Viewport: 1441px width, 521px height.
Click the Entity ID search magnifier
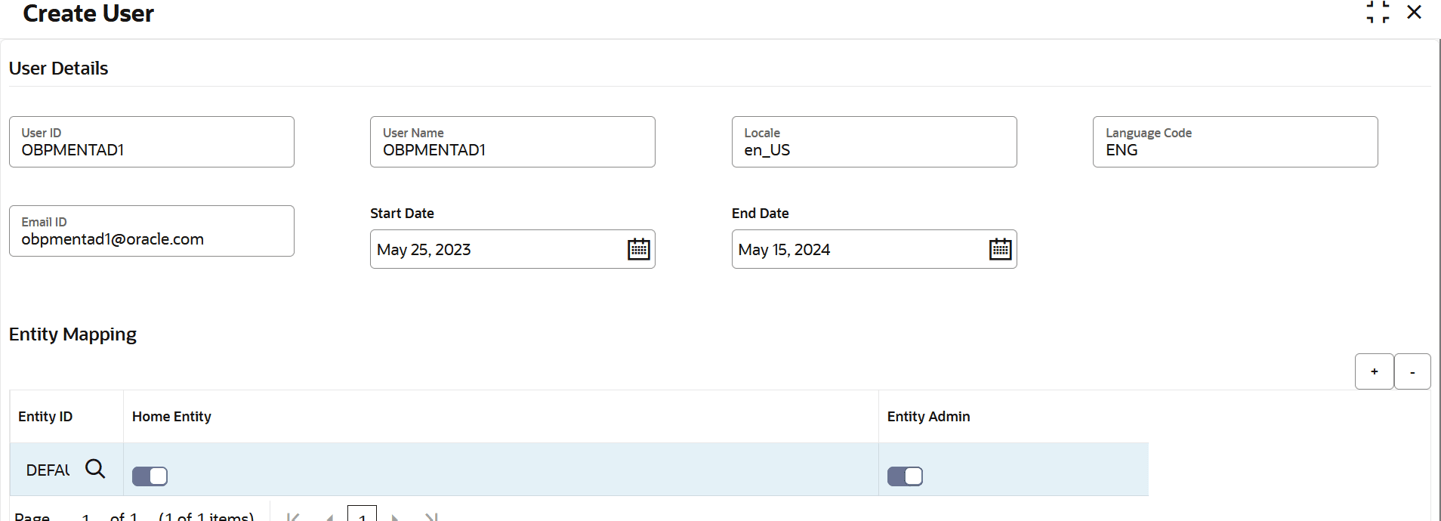[x=95, y=469]
